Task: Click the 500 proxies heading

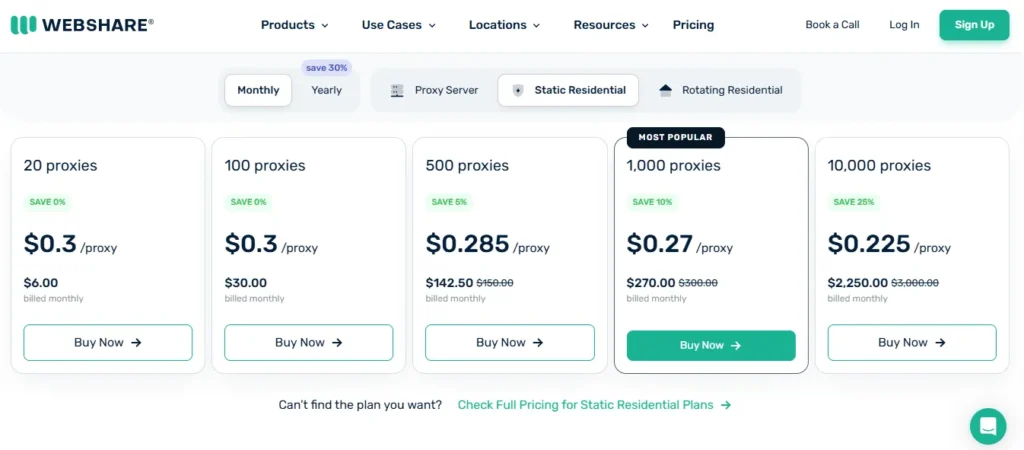Action: coord(467,166)
